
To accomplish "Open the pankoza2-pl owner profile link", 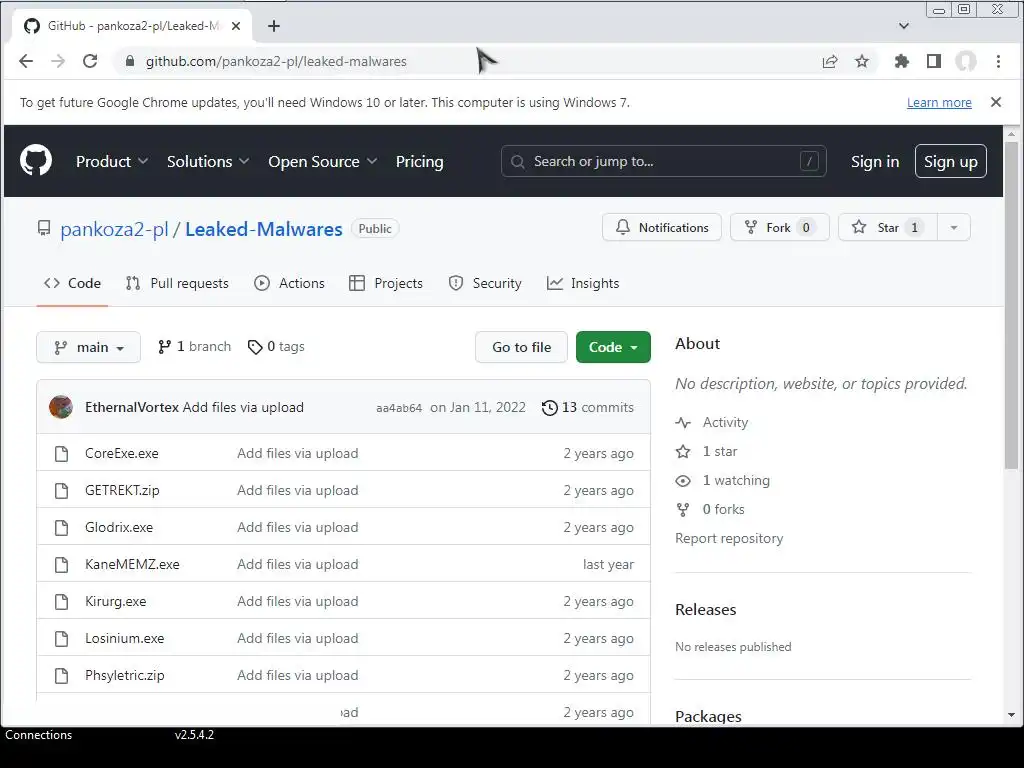I will [x=114, y=229].
